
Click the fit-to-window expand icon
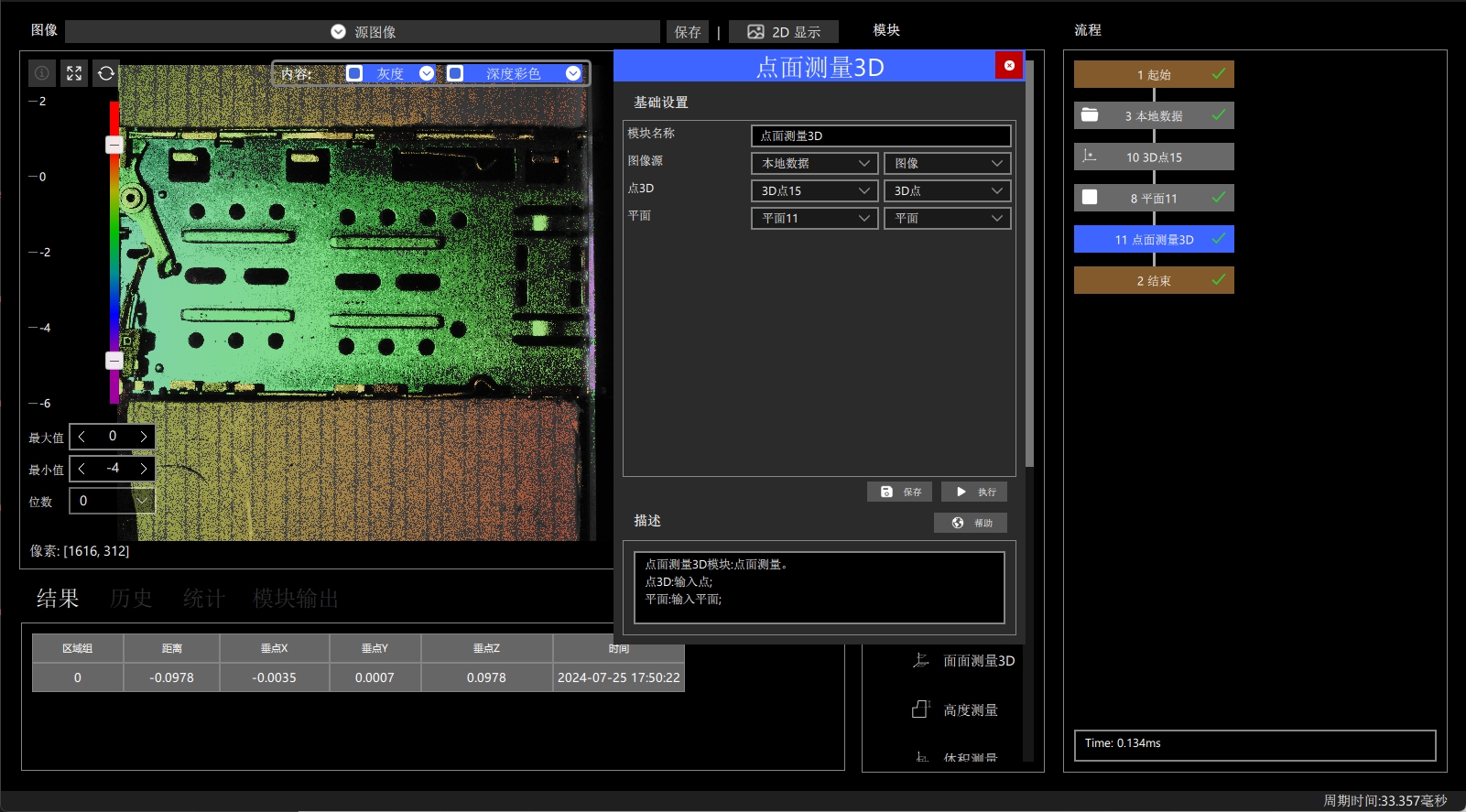[74, 73]
